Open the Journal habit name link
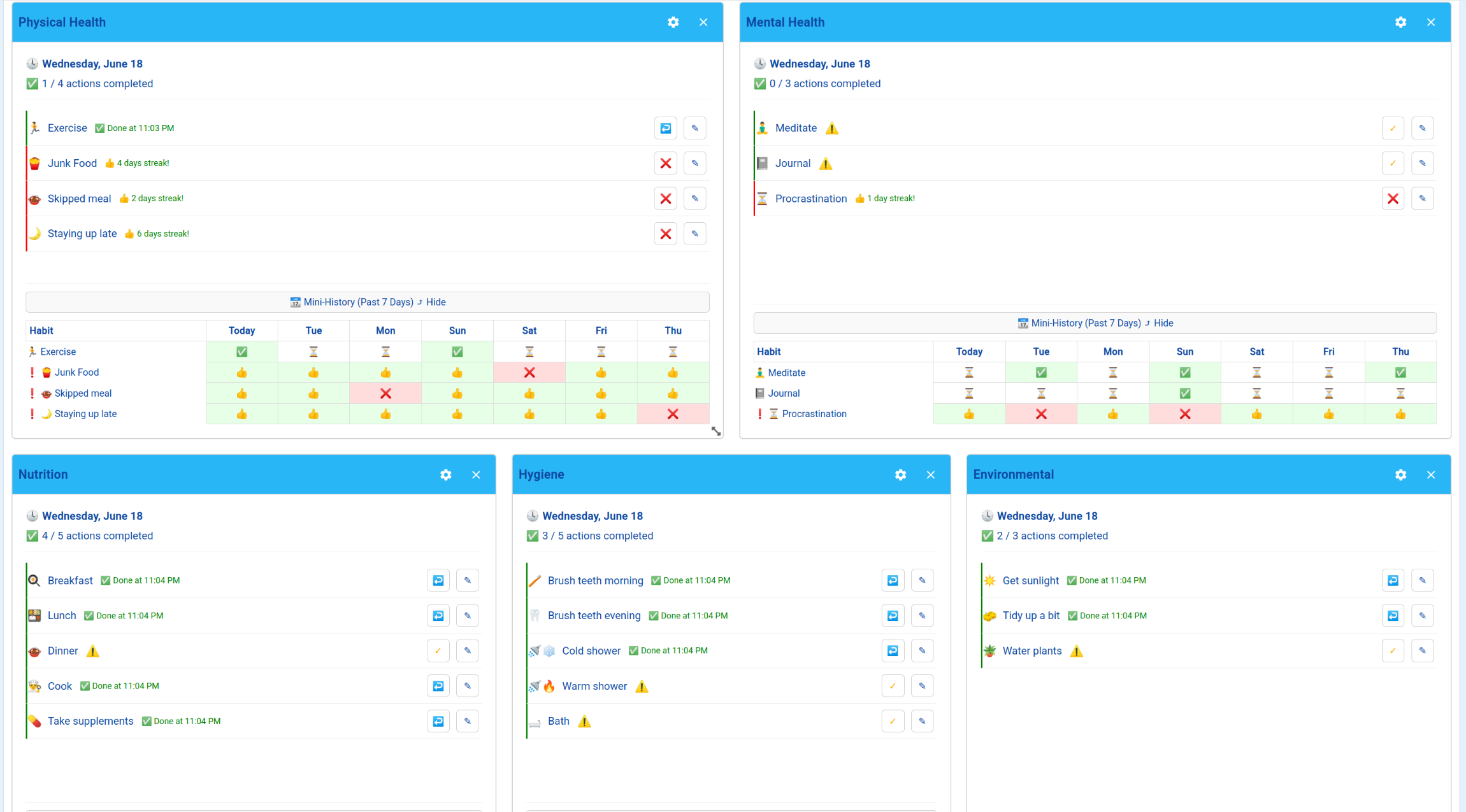Image resolution: width=1466 pixels, height=812 pixels. (793, 164)
